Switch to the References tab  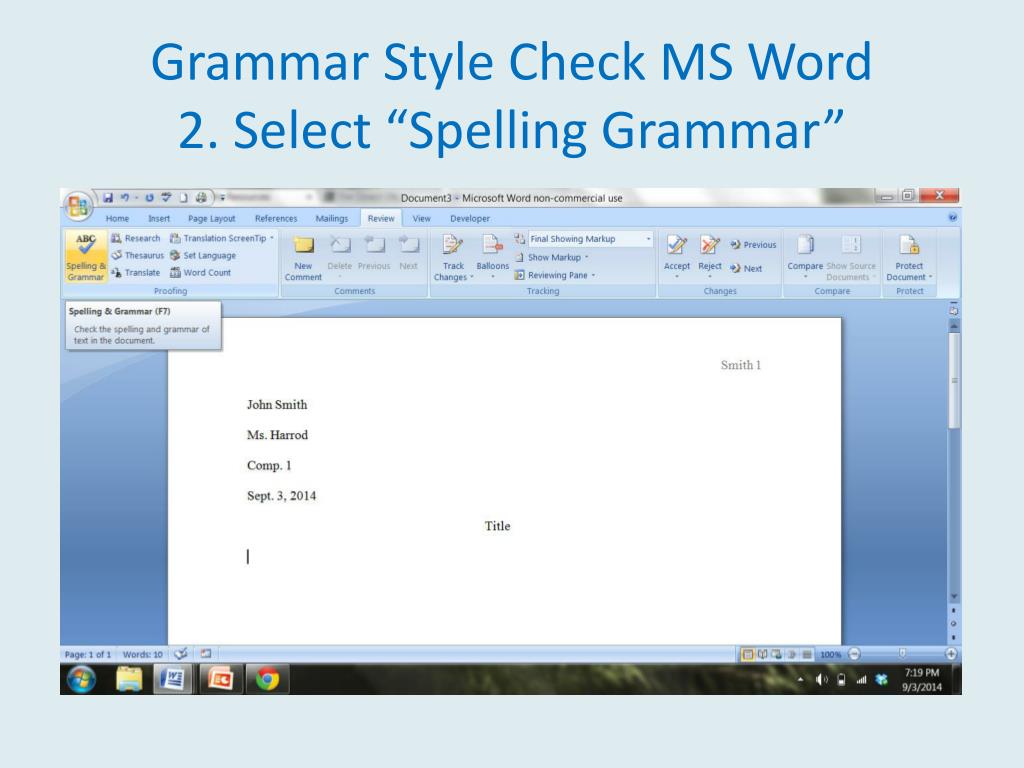click(276, 219)
